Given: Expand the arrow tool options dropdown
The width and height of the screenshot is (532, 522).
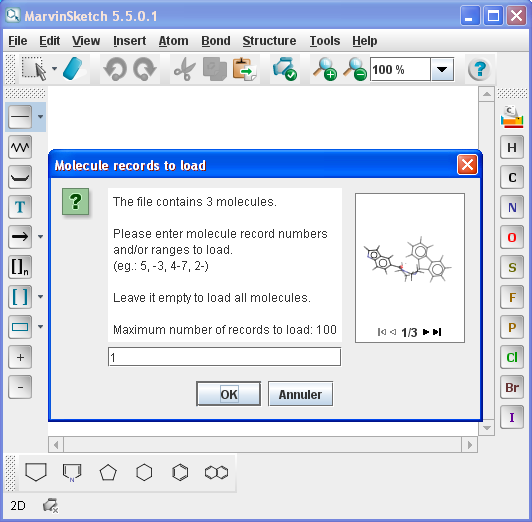Looking at the screenshot, I should (40, 236).
